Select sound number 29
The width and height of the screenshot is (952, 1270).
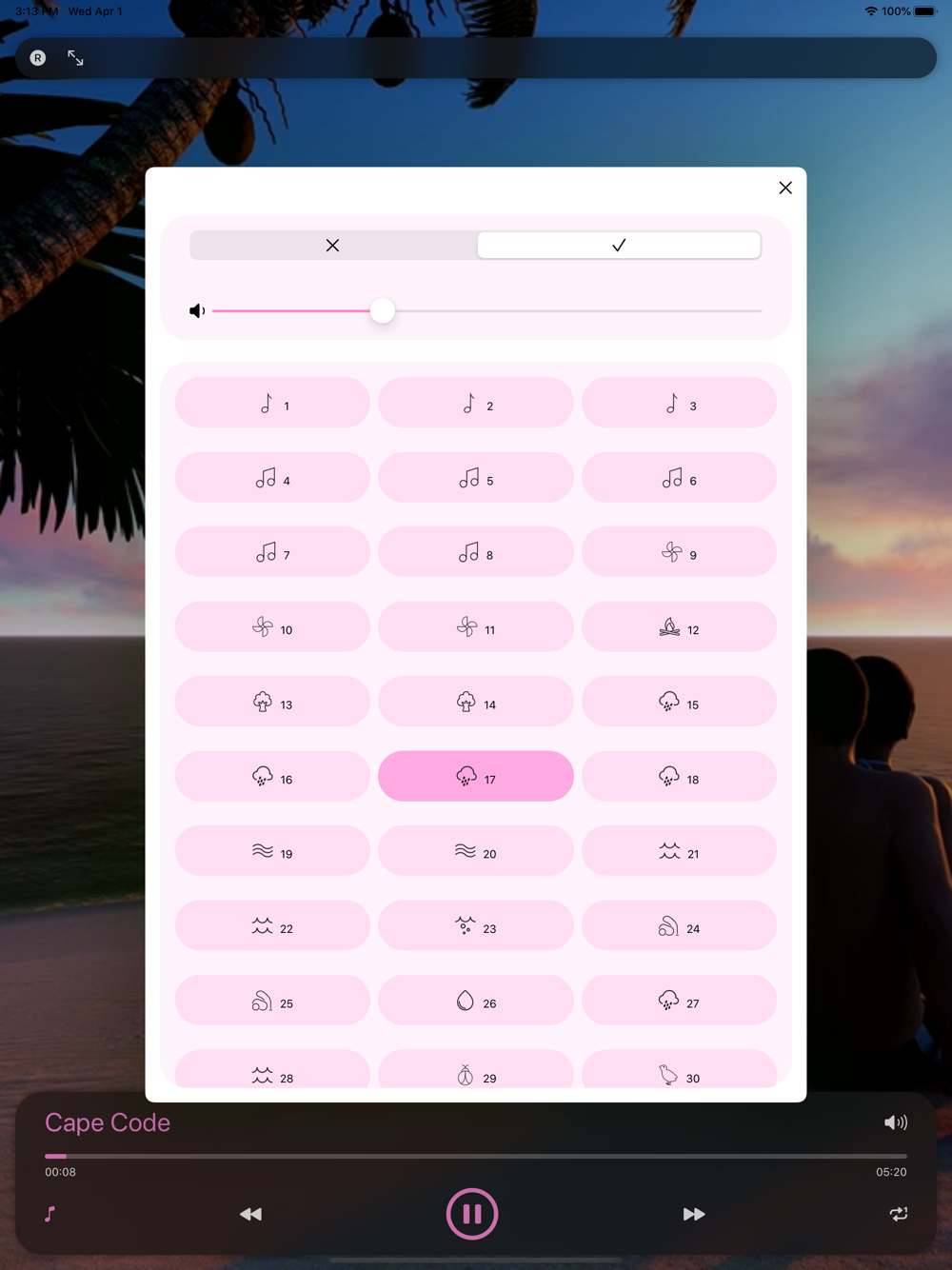point(476,1069)
